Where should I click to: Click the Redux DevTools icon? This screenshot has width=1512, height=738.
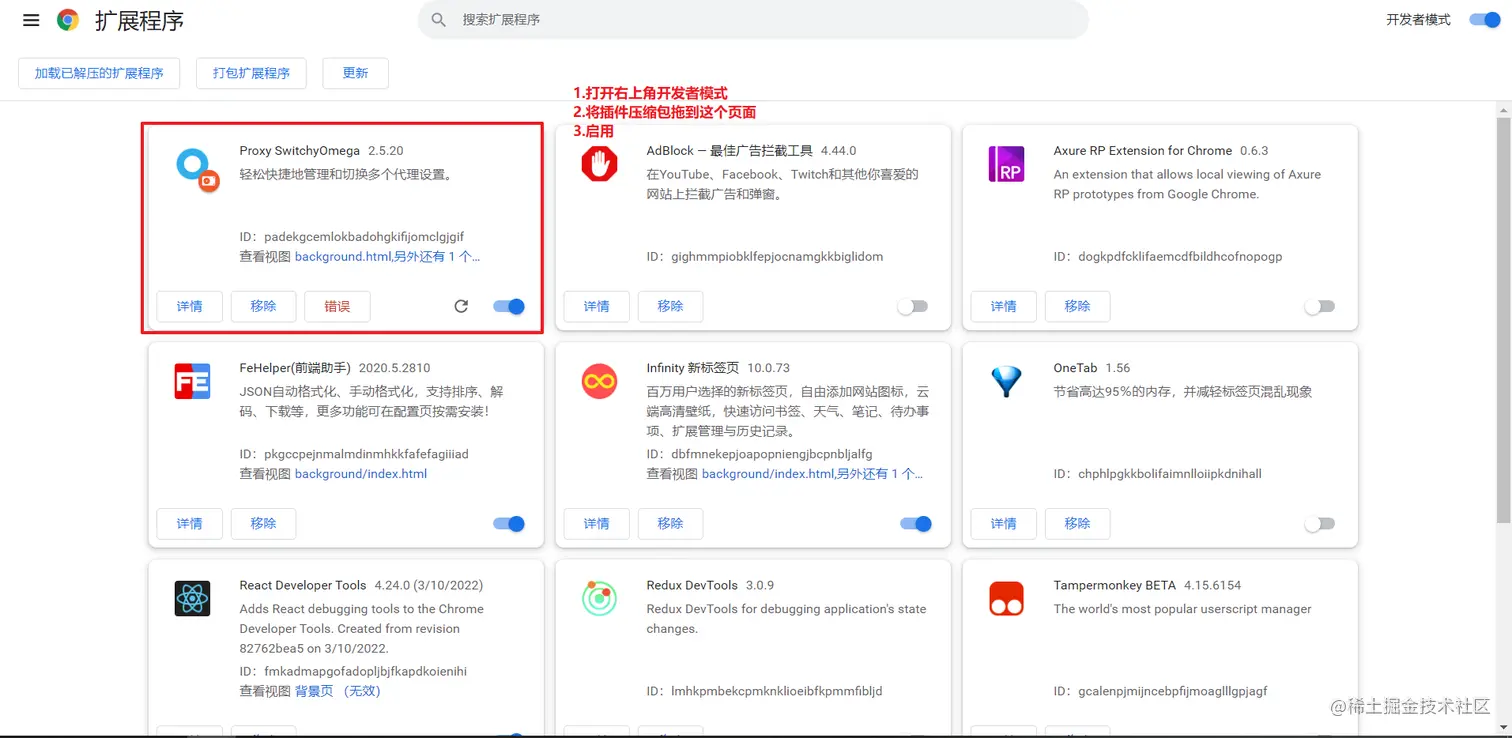tap(599, 598)
